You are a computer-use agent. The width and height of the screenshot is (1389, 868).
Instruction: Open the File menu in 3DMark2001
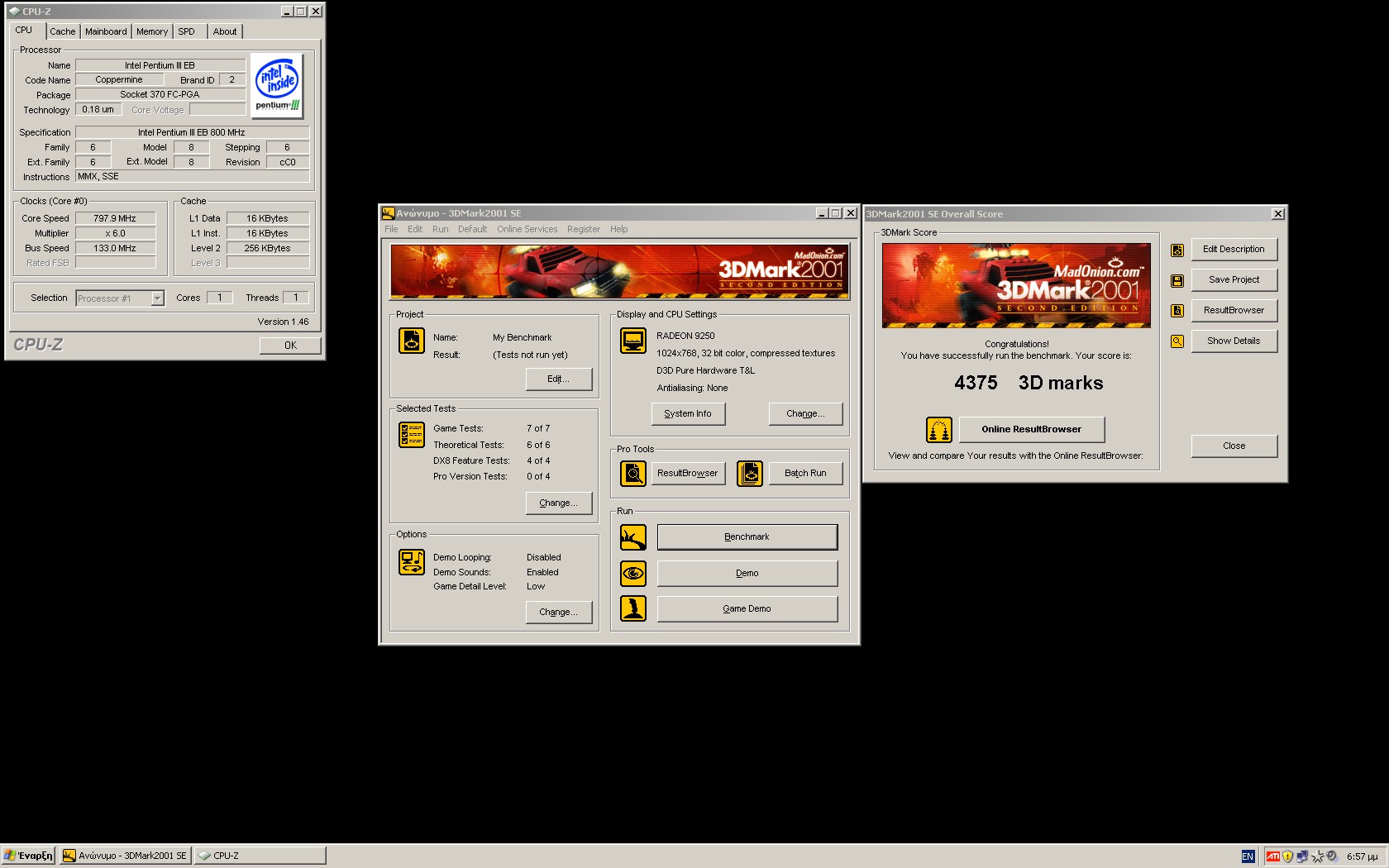pos(391,229)
